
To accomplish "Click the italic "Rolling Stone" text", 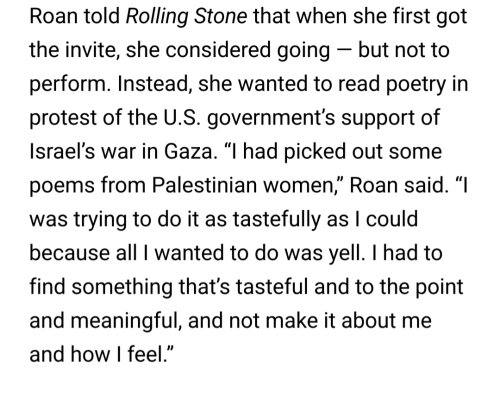I will pos(186,17).
